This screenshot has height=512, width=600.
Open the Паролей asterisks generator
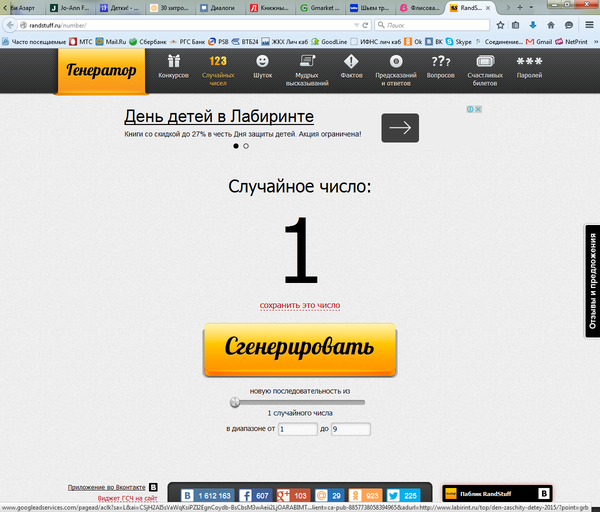coord(529,68)
